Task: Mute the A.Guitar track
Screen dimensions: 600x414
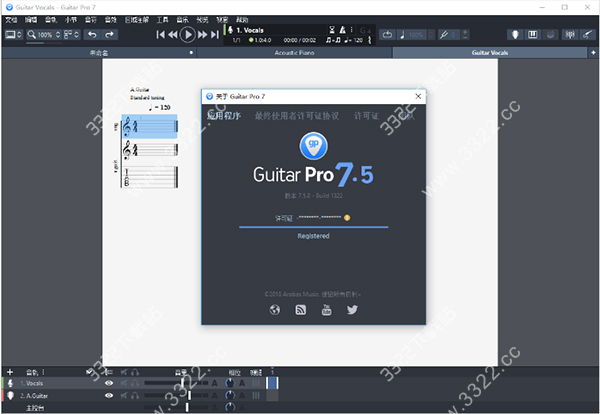Action: (124, 396)
